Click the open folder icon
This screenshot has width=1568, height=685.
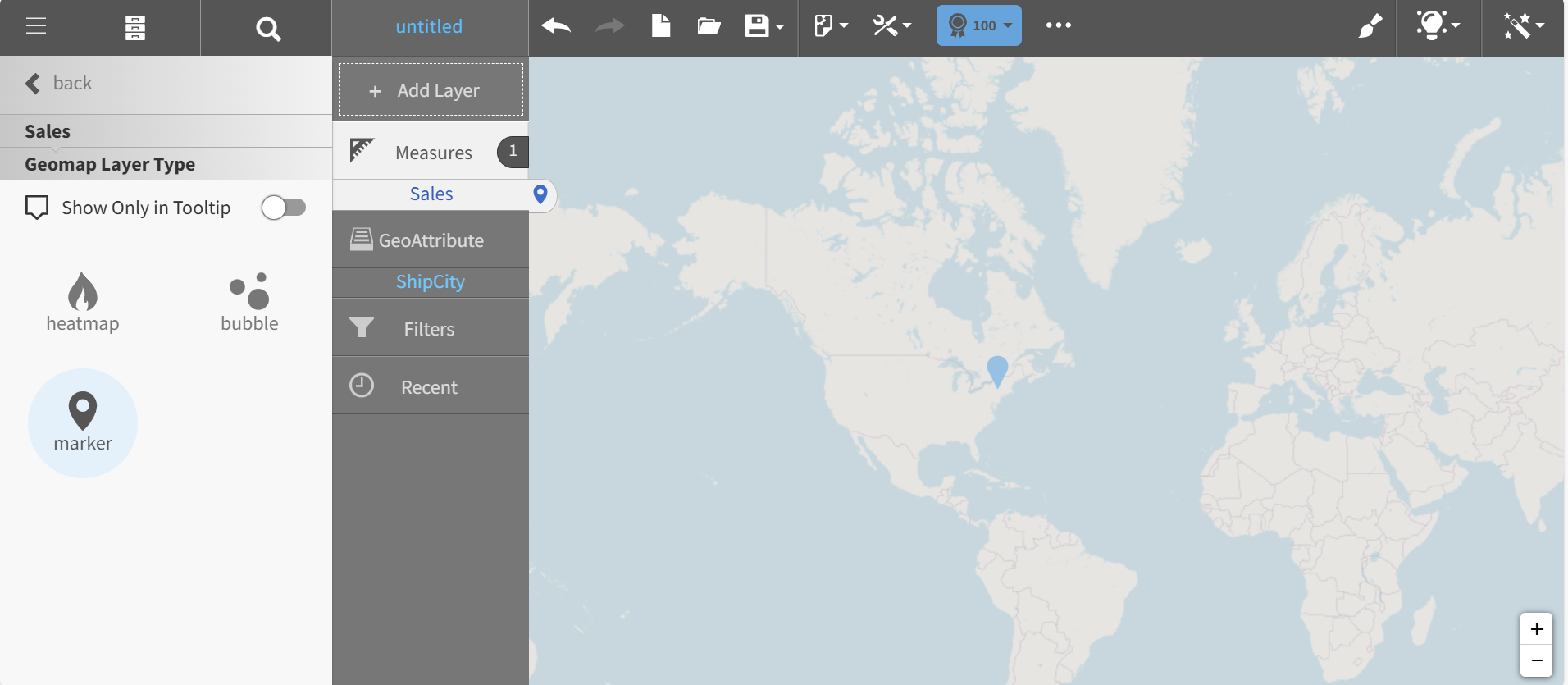pos(709,26)
